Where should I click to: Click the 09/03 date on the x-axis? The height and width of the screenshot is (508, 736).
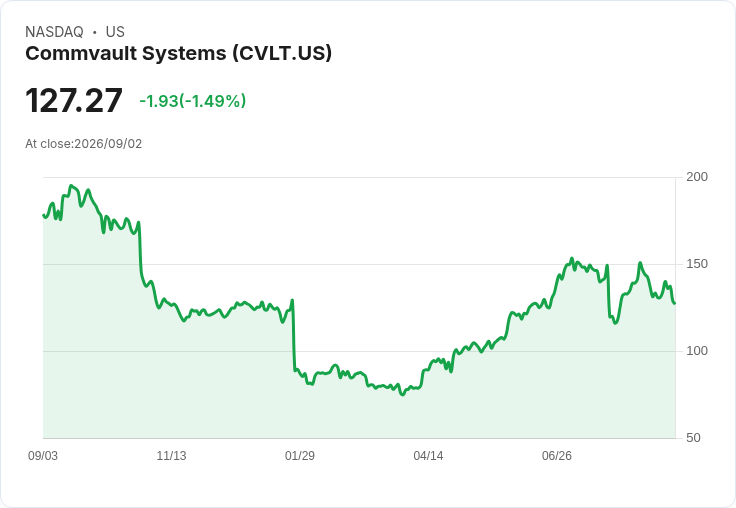[x=43, y=455]
